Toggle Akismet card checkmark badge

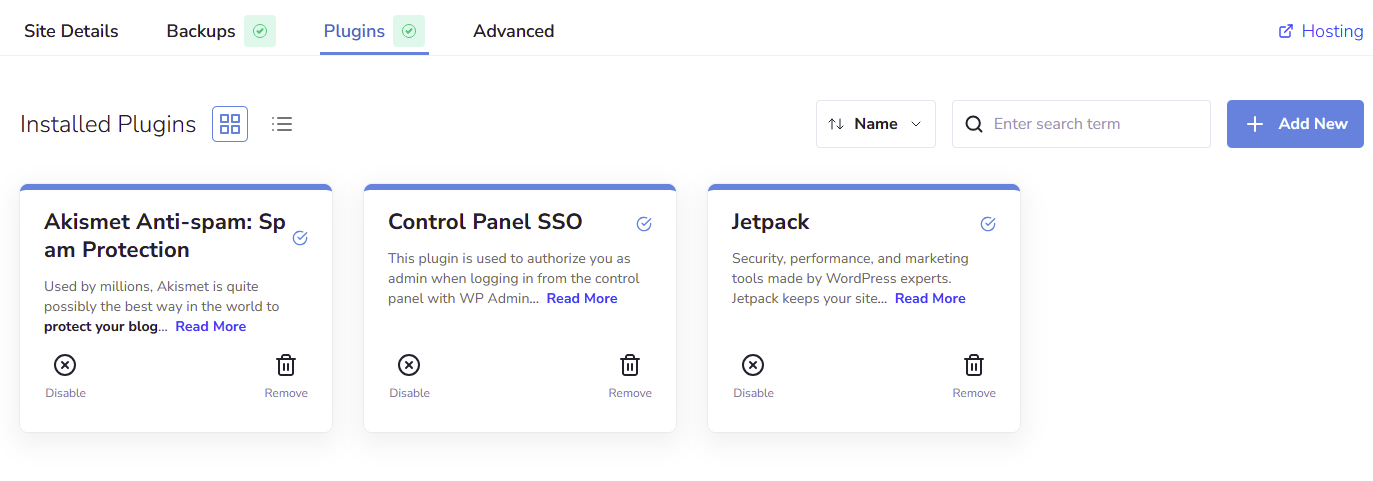click(x=300, y=238)
